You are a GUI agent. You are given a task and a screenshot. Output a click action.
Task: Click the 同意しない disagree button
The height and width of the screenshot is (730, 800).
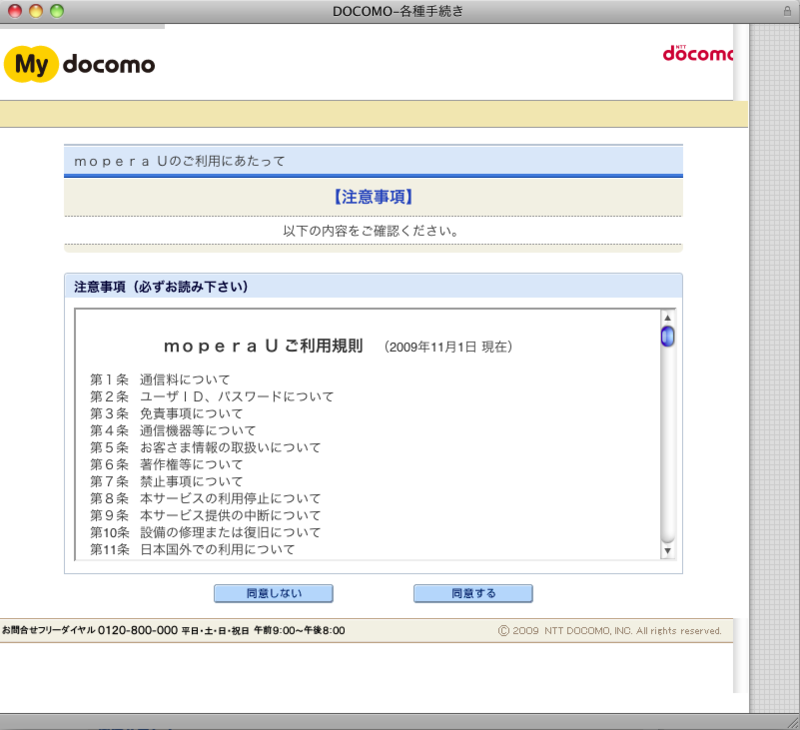point(273,593)
